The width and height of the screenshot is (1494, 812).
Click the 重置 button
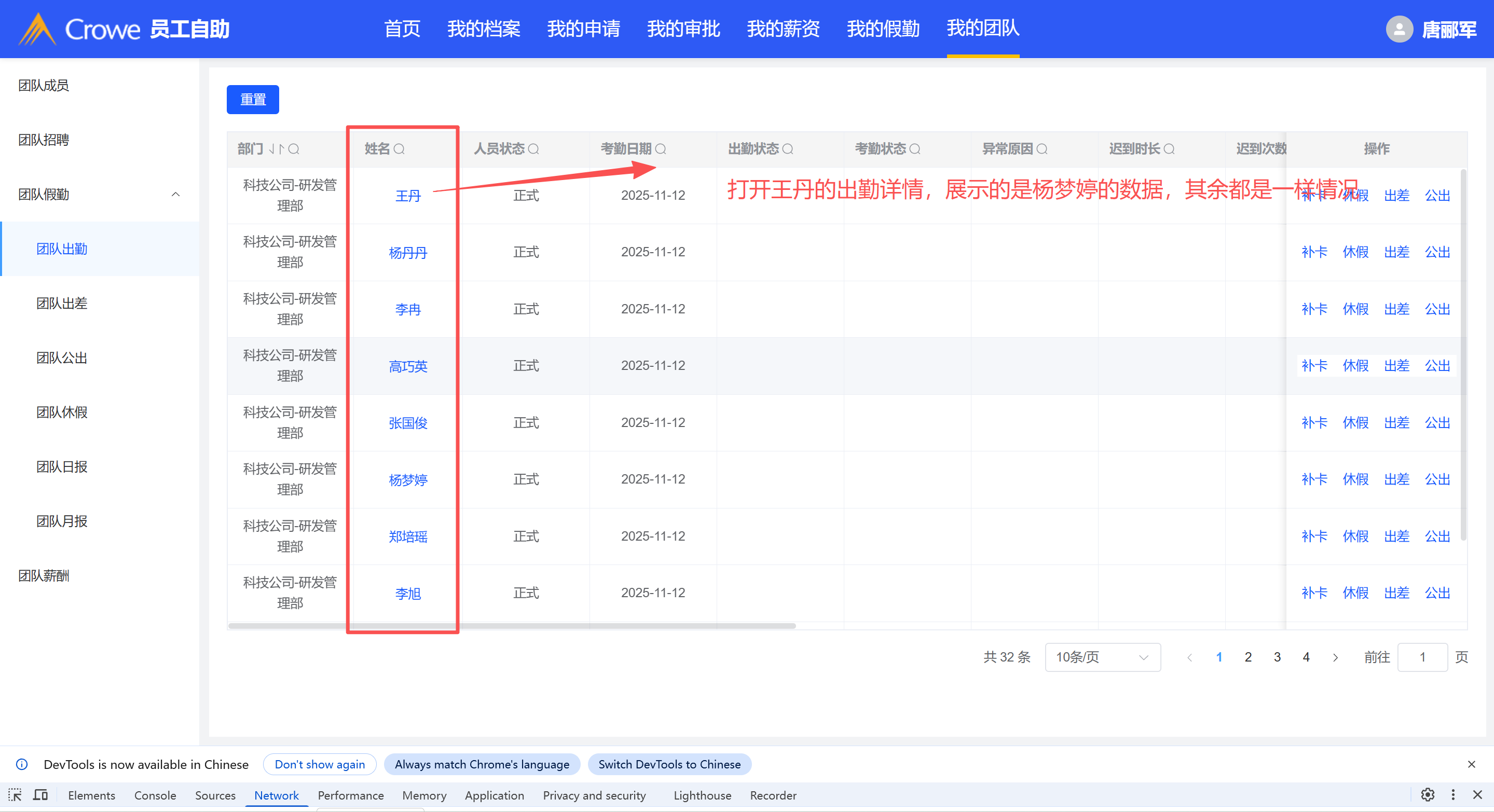253,100
